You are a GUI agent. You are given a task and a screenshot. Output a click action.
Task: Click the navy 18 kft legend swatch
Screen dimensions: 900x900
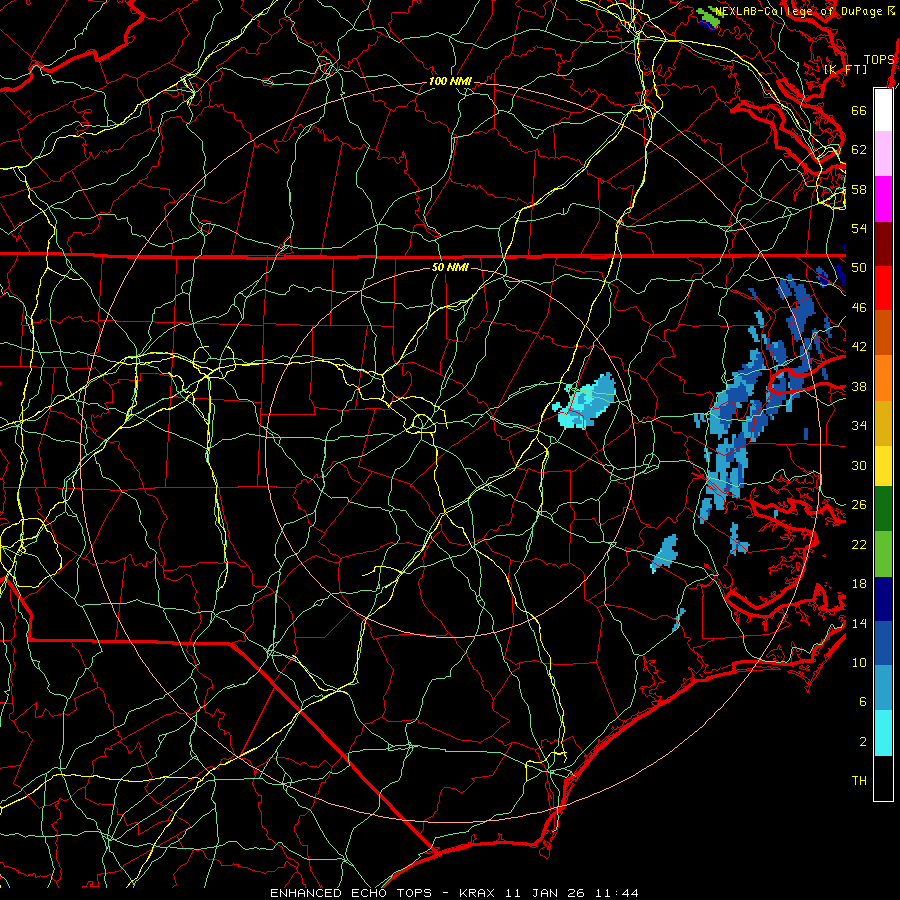point(883,599)
